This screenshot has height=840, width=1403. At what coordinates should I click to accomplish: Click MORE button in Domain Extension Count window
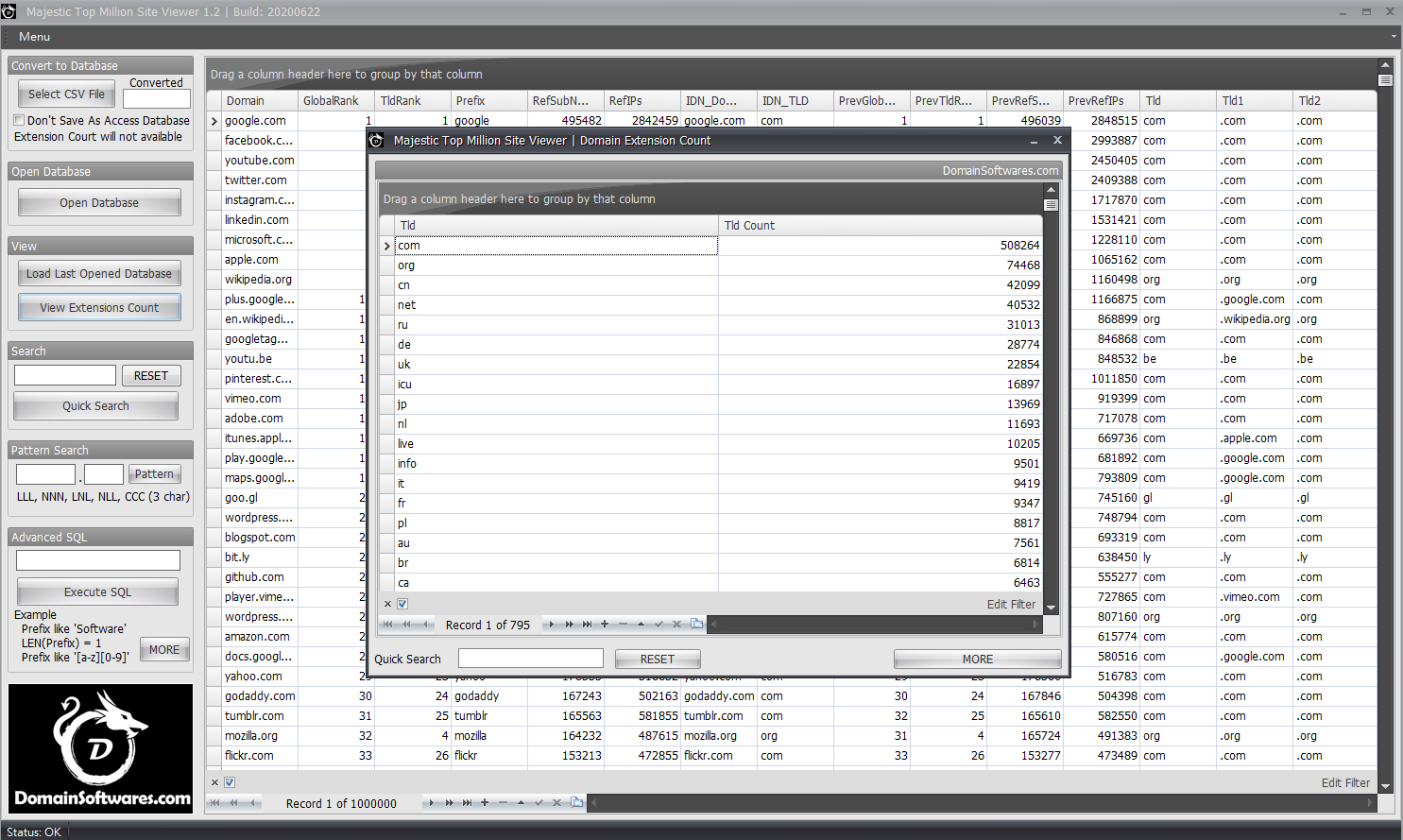[978, 659]
